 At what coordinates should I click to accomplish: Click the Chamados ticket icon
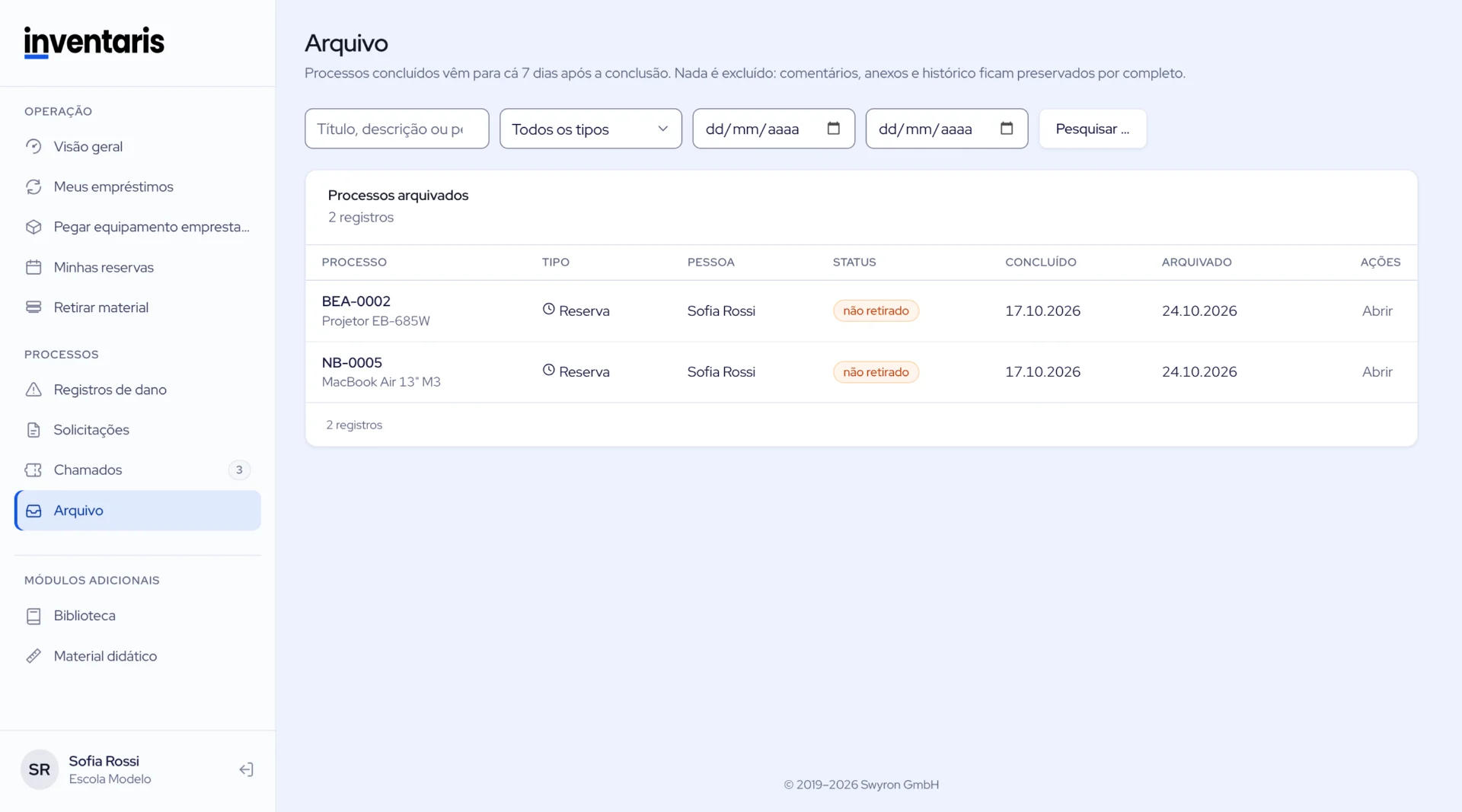[34, 470]
